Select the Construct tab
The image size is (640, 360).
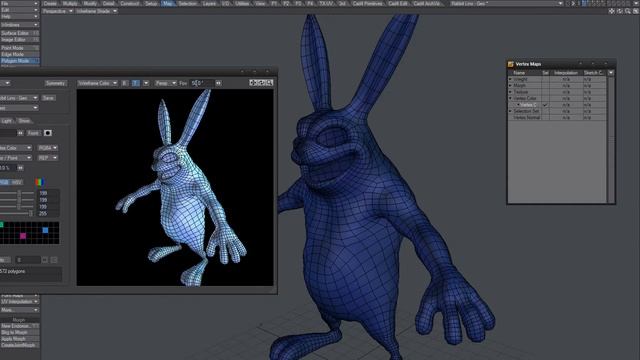click(129, 3)
